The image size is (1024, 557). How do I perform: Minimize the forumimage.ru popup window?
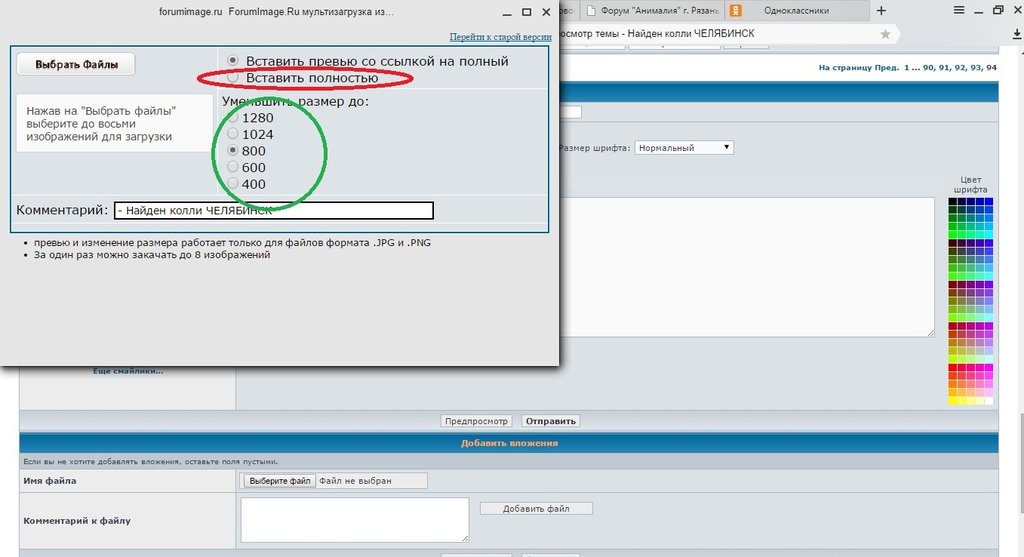pos(507,12)
